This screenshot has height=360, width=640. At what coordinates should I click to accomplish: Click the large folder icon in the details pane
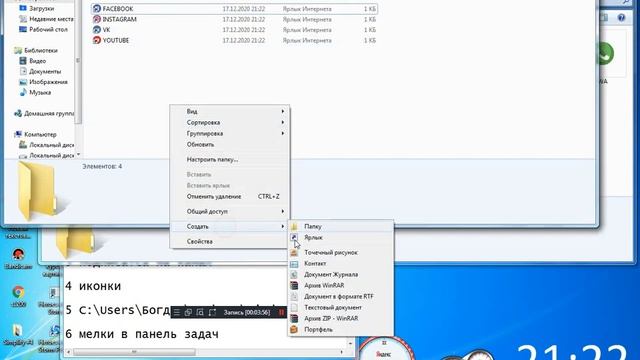(39, 191)
